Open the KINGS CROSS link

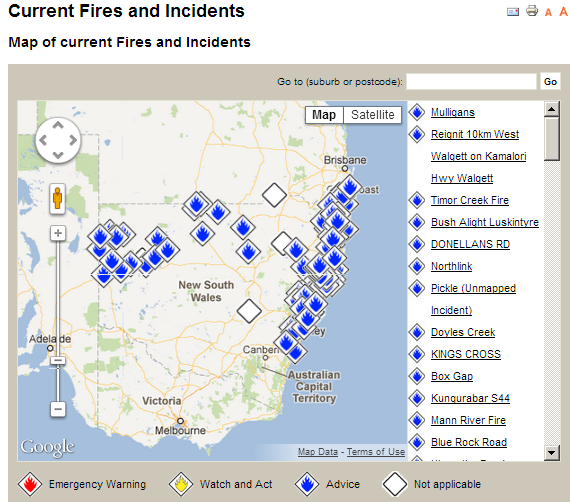pyautogui.click(x=466, y=354)
